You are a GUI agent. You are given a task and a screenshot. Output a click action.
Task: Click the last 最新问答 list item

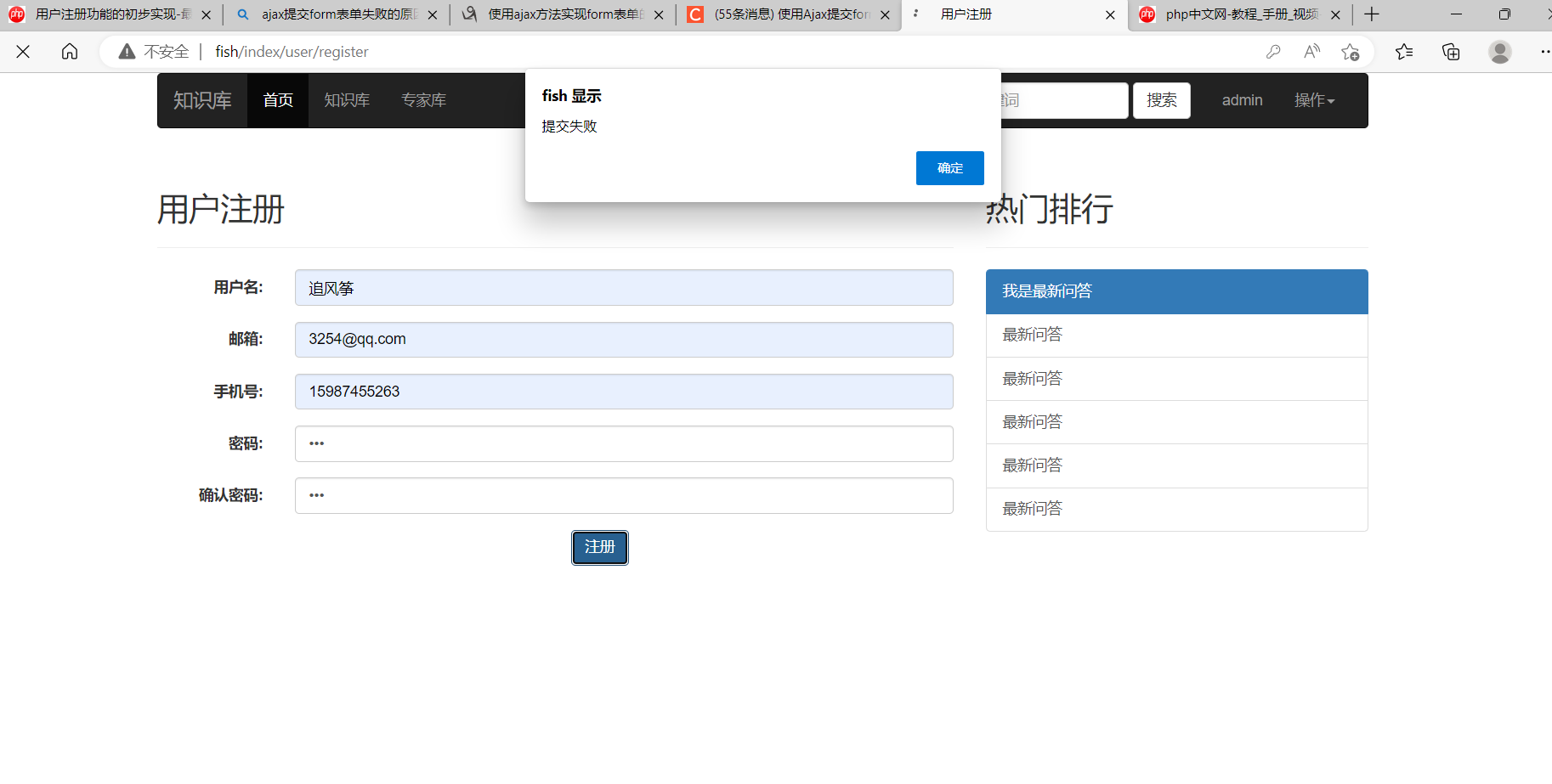(1176, 510)
